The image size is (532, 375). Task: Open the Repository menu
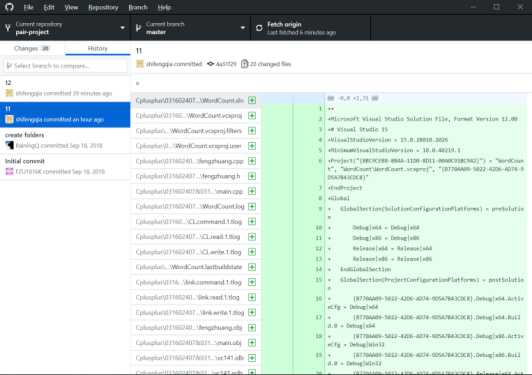(x=103, y=7)
